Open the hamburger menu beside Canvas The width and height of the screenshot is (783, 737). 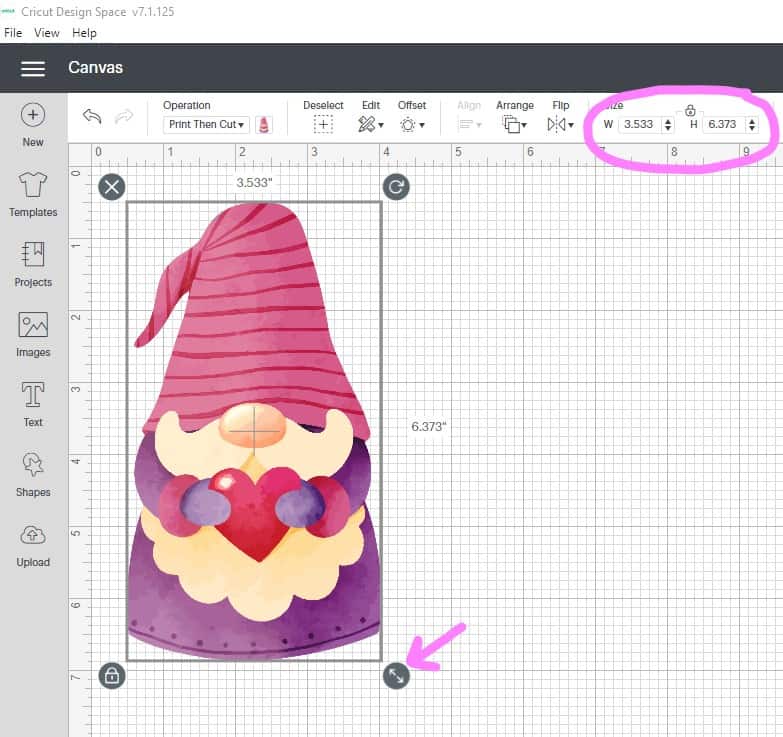[33, 68]
